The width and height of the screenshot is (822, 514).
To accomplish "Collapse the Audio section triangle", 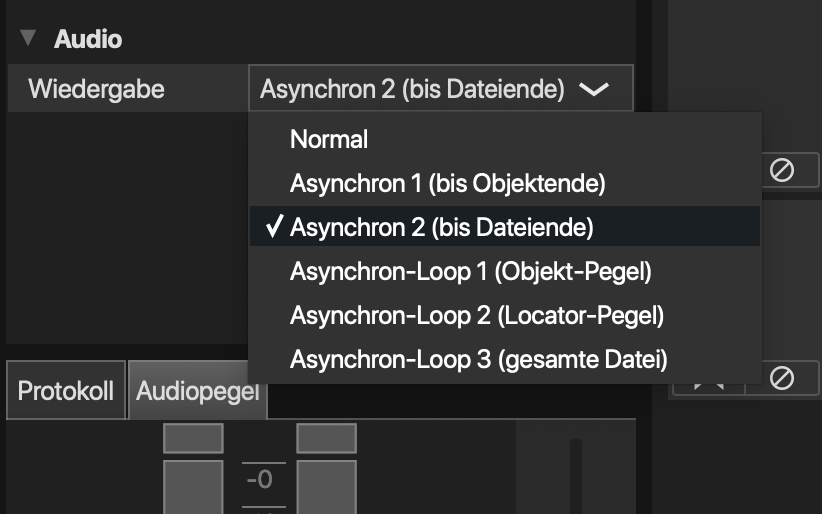I will (x=28, y=39).
